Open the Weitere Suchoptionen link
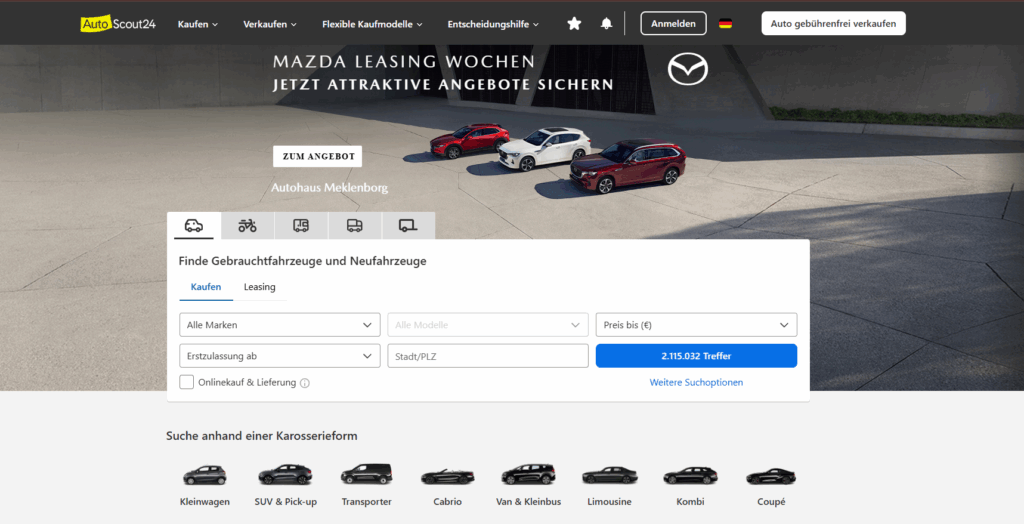This screenshot has width=1024, height=524. [x=696, y=382]
